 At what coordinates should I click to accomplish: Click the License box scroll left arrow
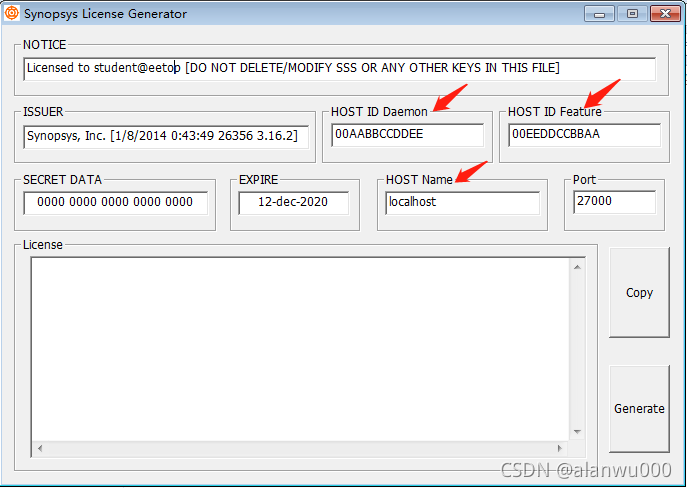click(40, 449)
